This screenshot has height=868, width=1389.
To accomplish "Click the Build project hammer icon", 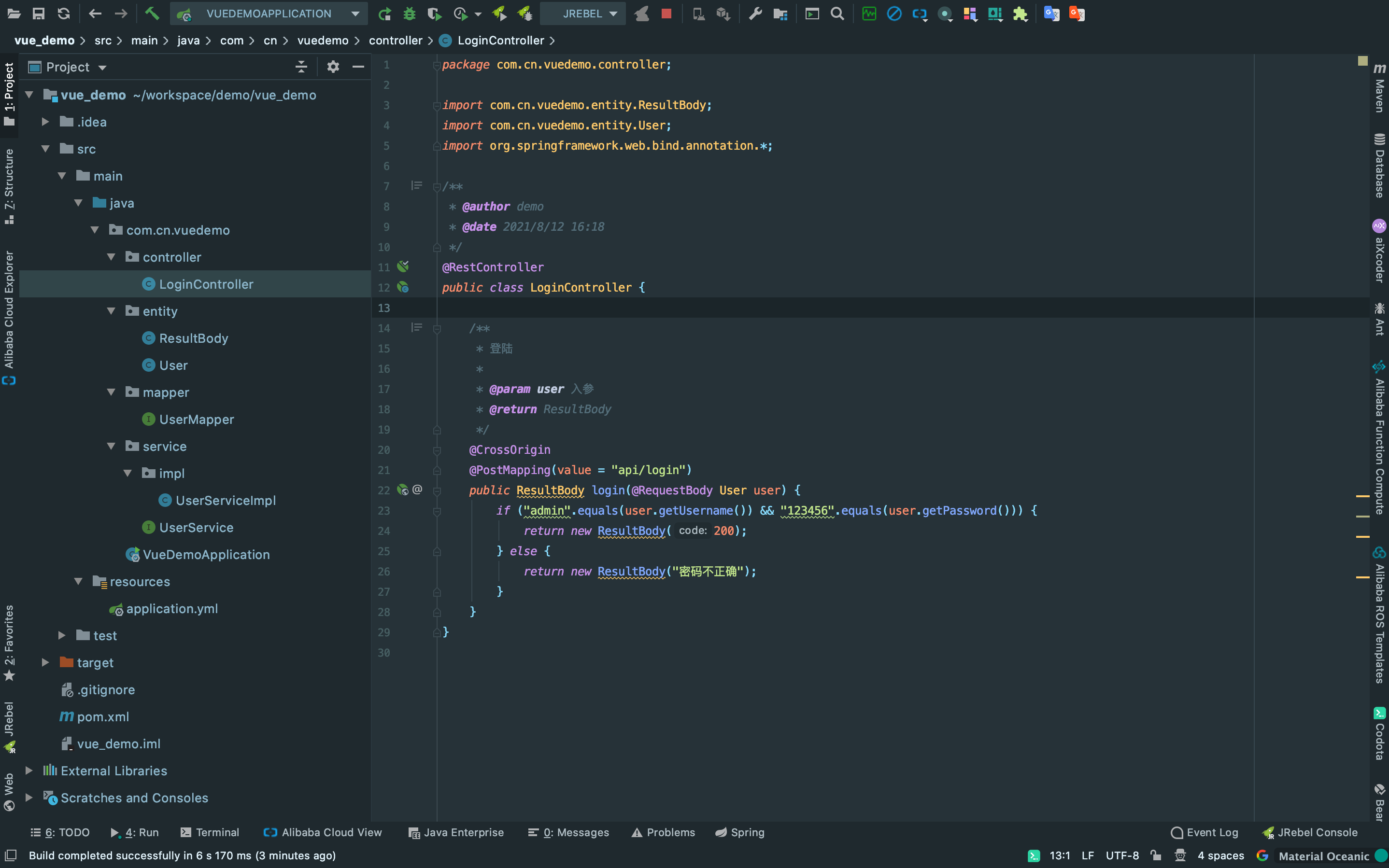I will click(x=152, y=13).
